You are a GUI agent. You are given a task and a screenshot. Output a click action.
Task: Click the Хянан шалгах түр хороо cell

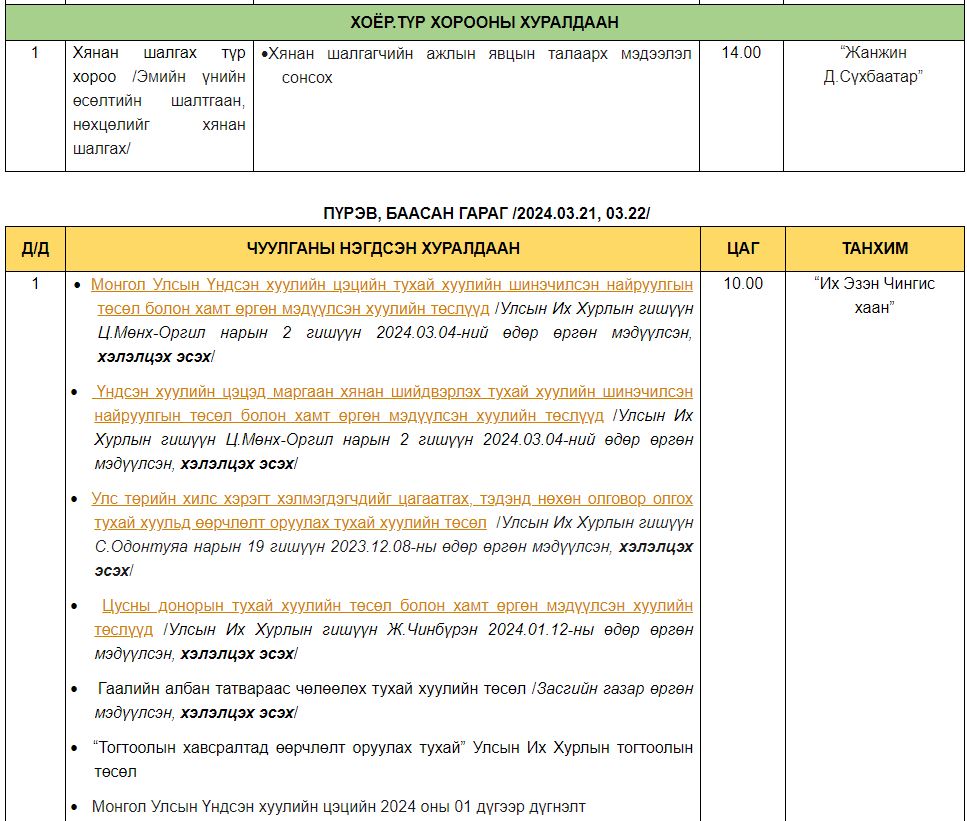tap(158, 100)
